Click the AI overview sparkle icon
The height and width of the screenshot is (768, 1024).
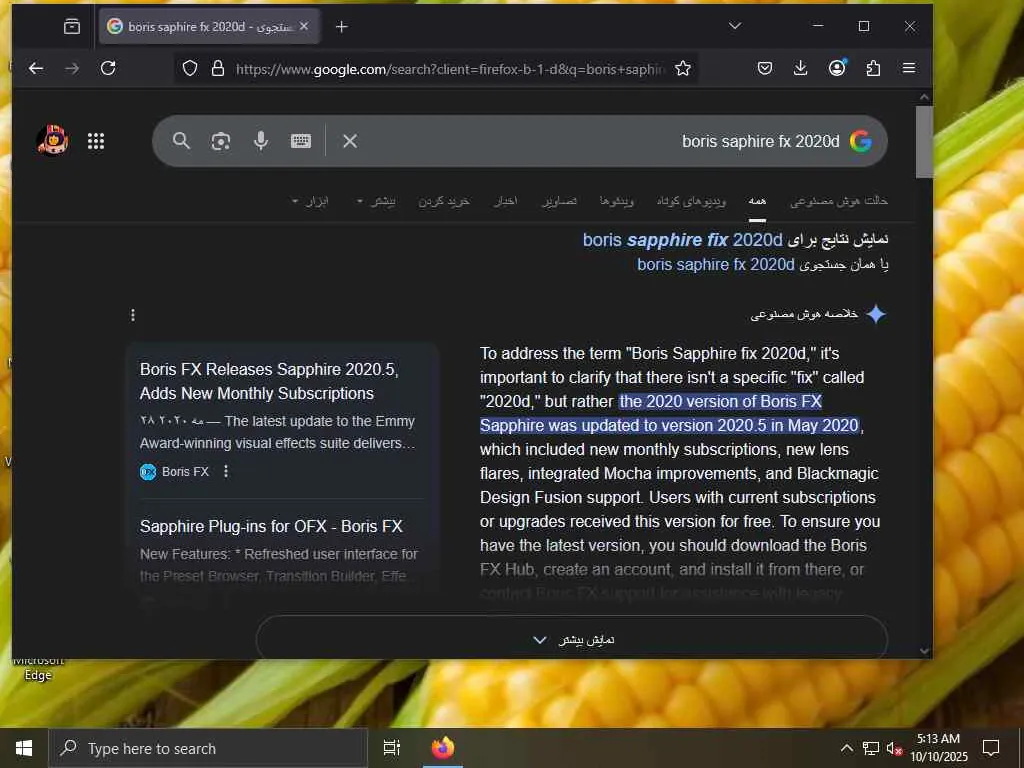[x=876, y=314]
